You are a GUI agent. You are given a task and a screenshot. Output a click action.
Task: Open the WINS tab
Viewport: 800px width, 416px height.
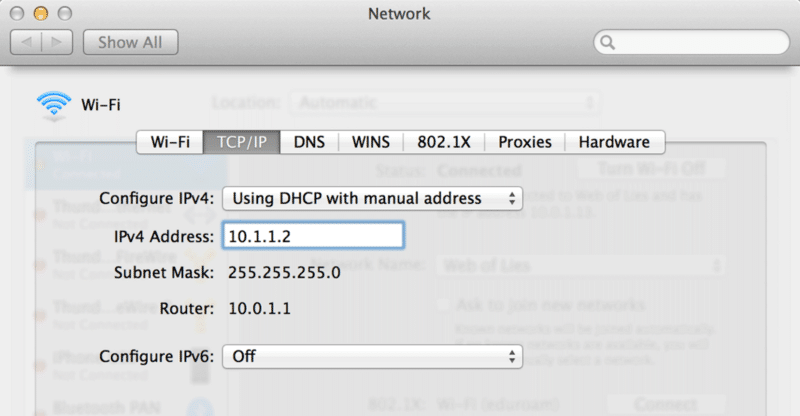(x=371, y=142)
